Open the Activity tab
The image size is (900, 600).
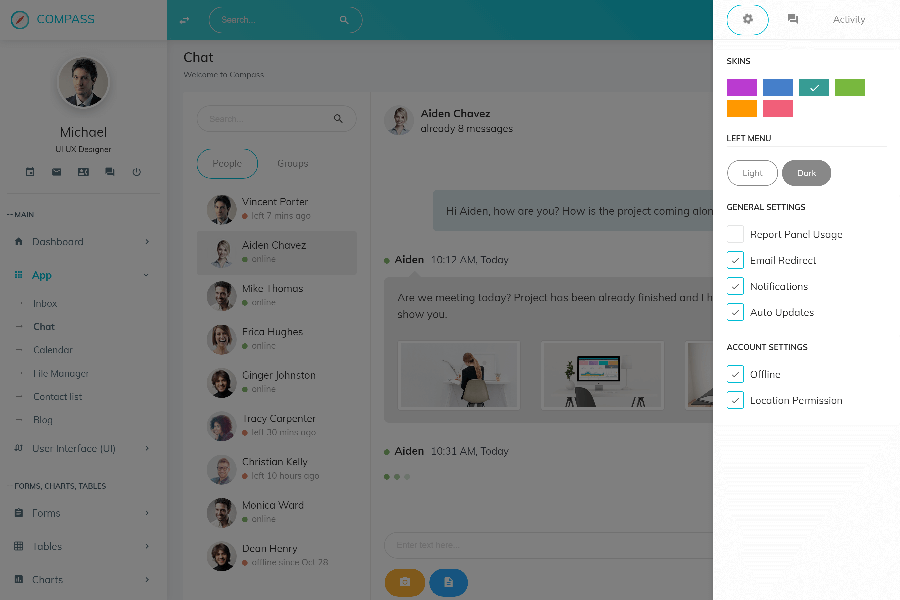tap(849, 19)
